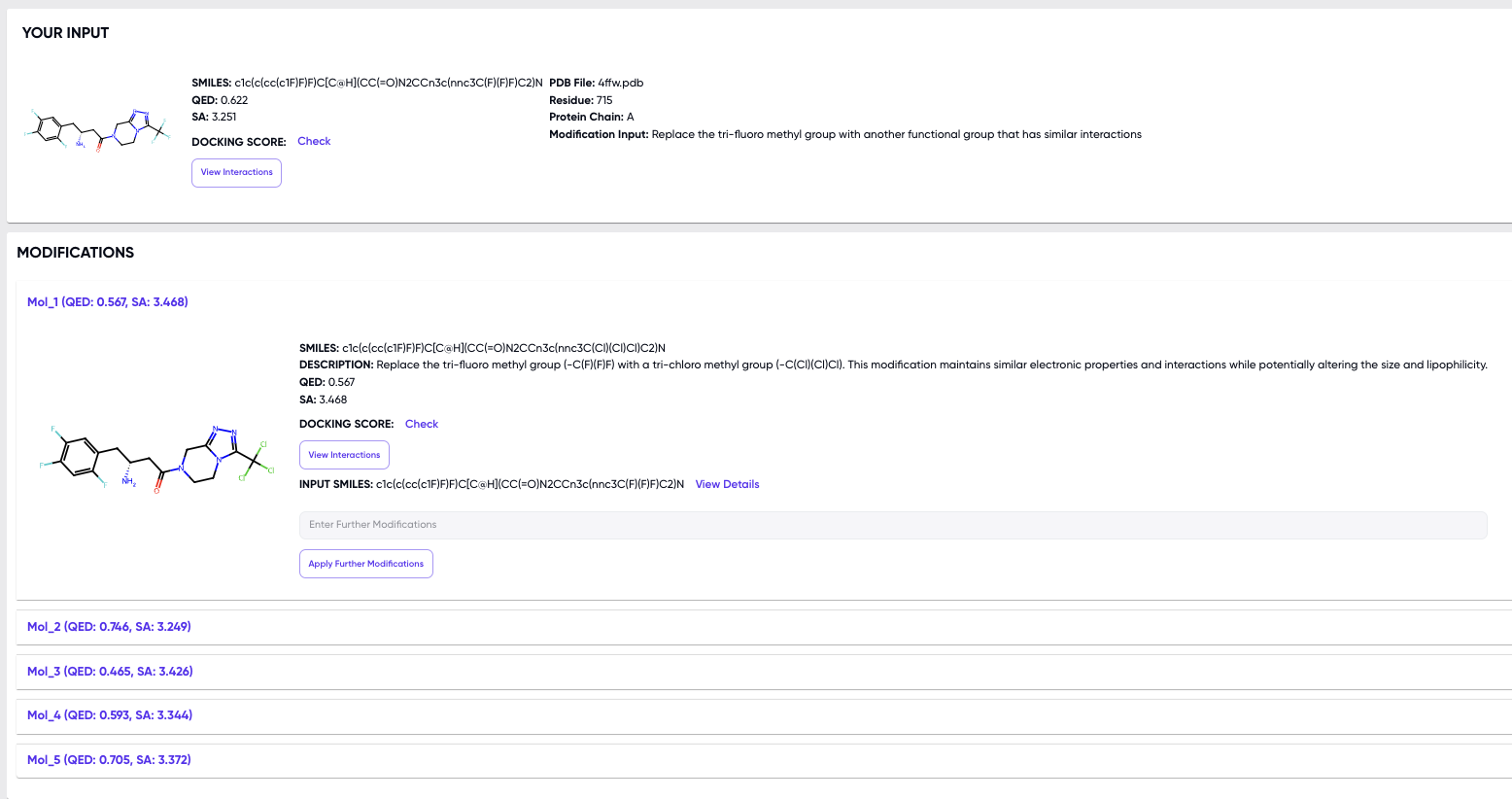Click View Interactions for Mol_1
1512x799 pixels.
coord(344,455)
